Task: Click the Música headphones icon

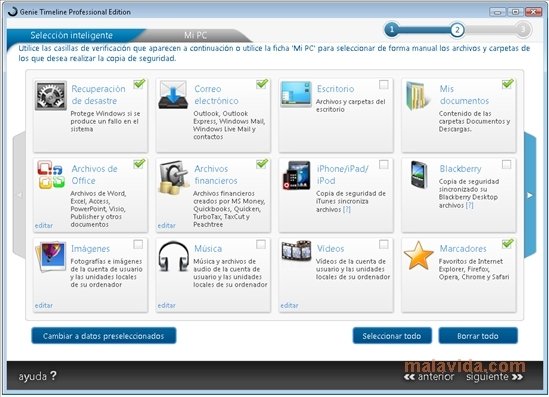Action: pos(173,256)
